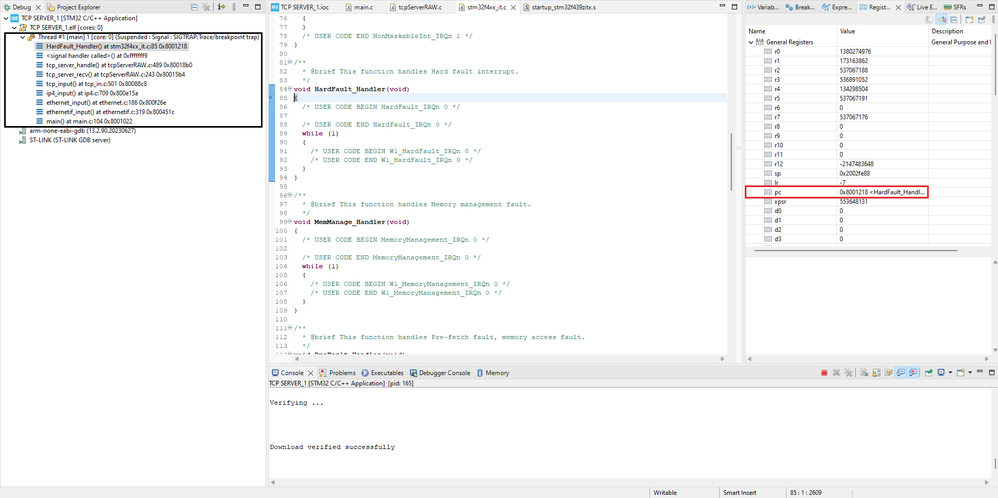Toggle Show Console on standard output change
998x498 pixels.
(900, 373)
